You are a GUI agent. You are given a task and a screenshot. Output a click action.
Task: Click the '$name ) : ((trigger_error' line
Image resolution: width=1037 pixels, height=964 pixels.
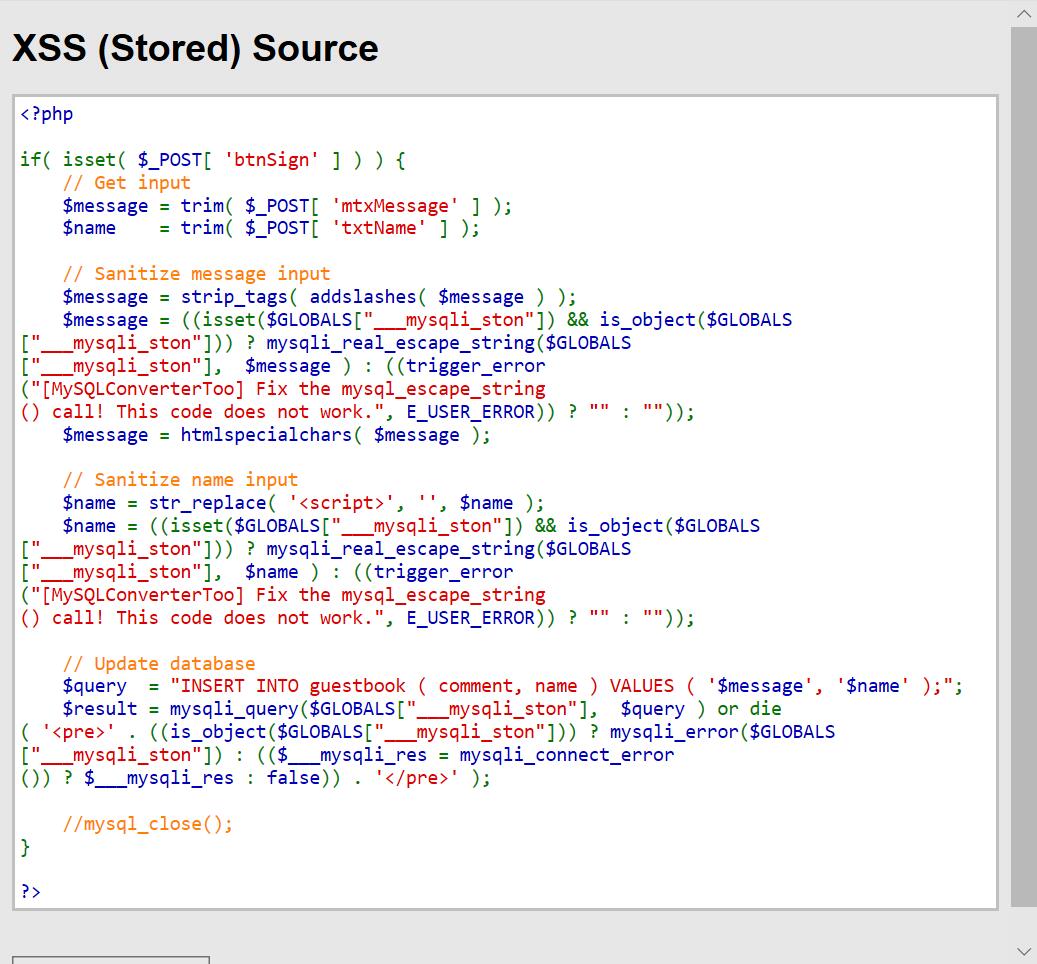(x=267, y=572)
